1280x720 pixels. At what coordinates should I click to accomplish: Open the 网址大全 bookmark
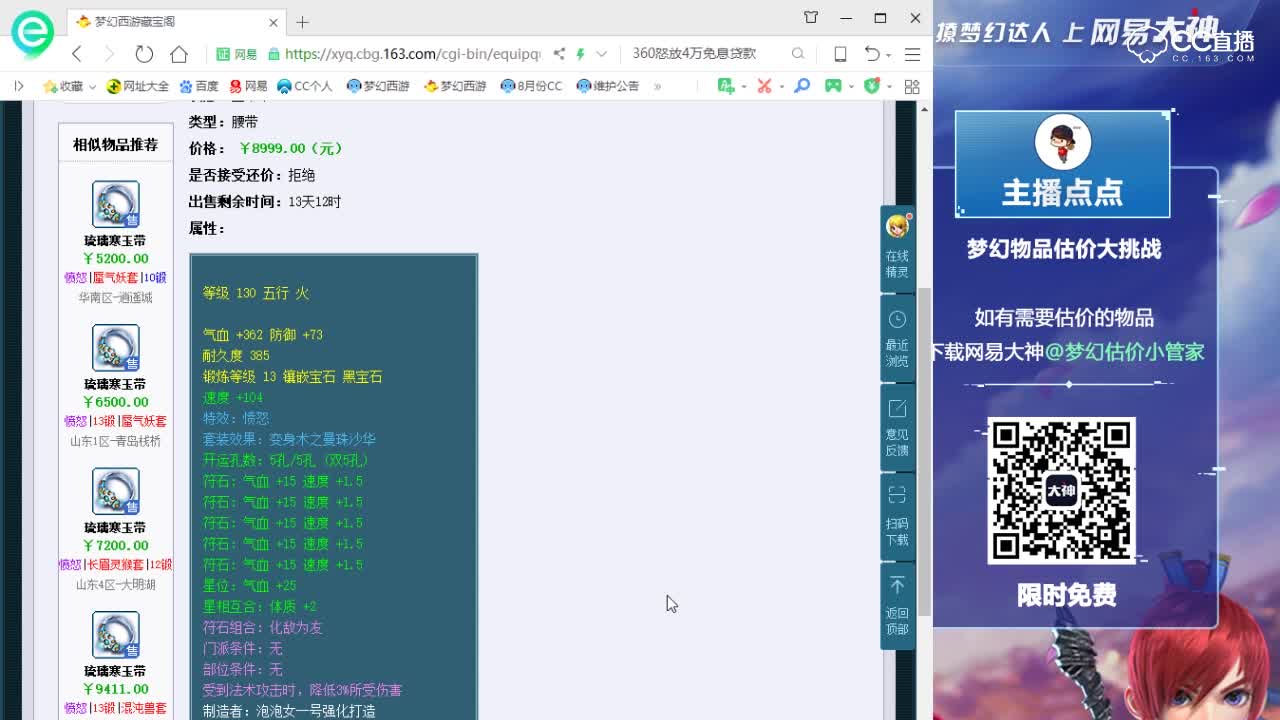tap(138, 86)
